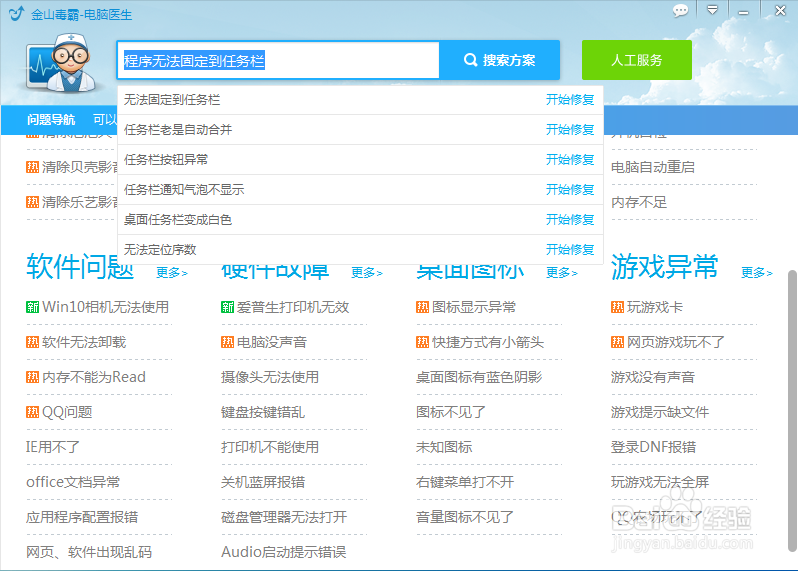Click the 搜索方案 search button
The height and width of the screenshot is (571, 798).
tap(499, 60)
